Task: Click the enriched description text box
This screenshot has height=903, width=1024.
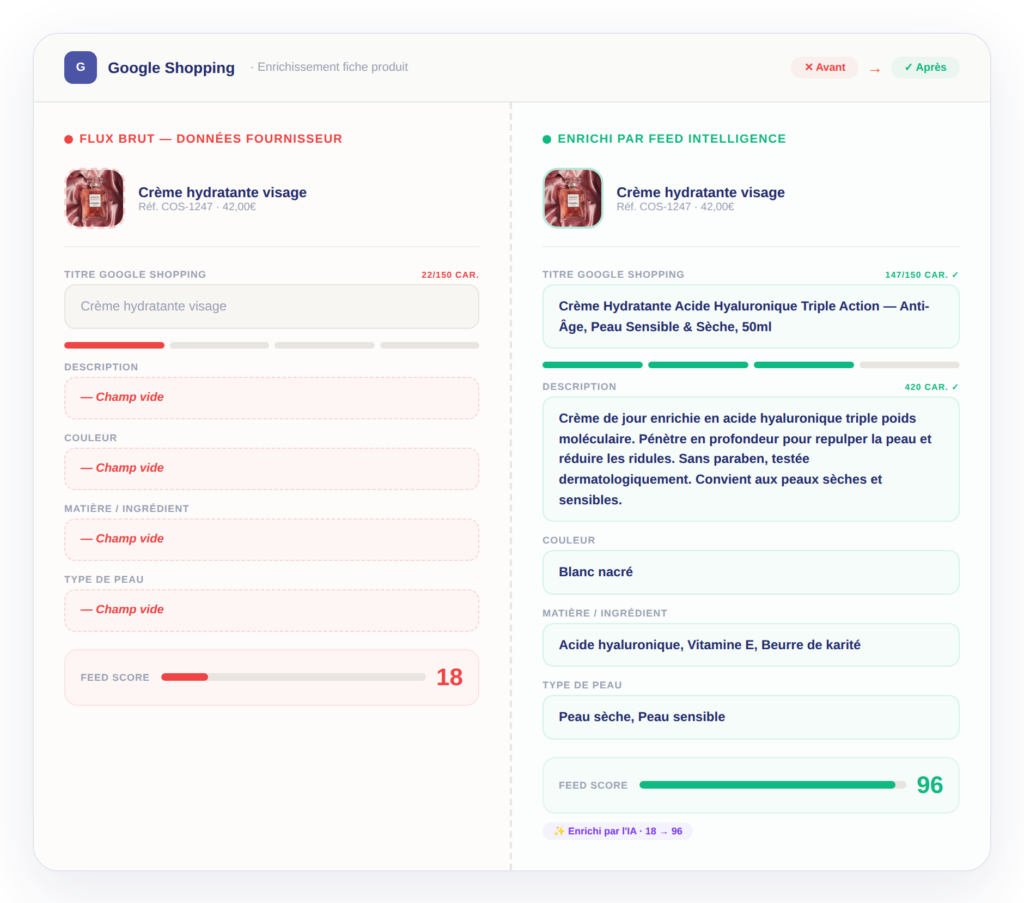Action: point(750,459)
